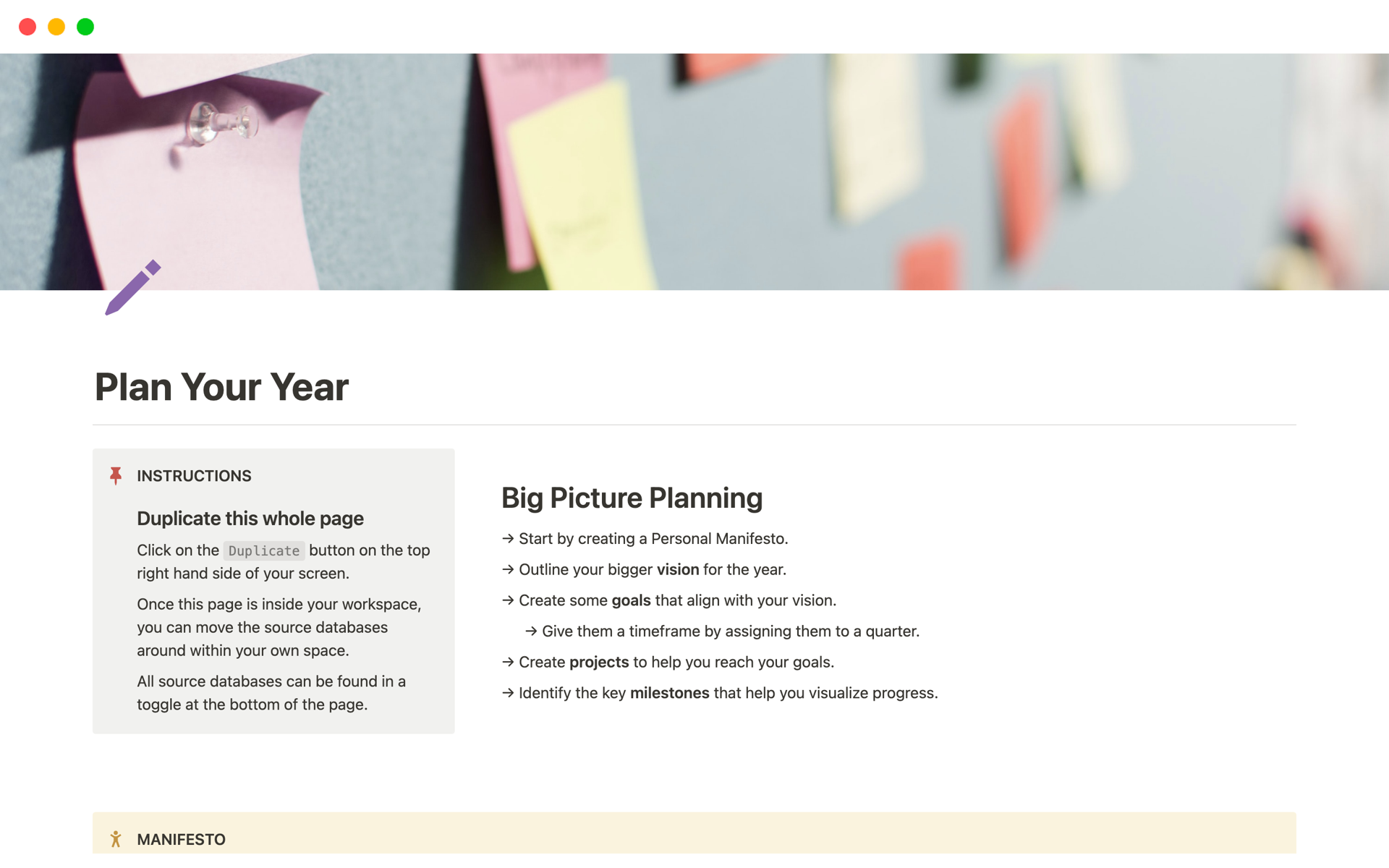
Task: Click the red close window button
Action: [27, 27]
